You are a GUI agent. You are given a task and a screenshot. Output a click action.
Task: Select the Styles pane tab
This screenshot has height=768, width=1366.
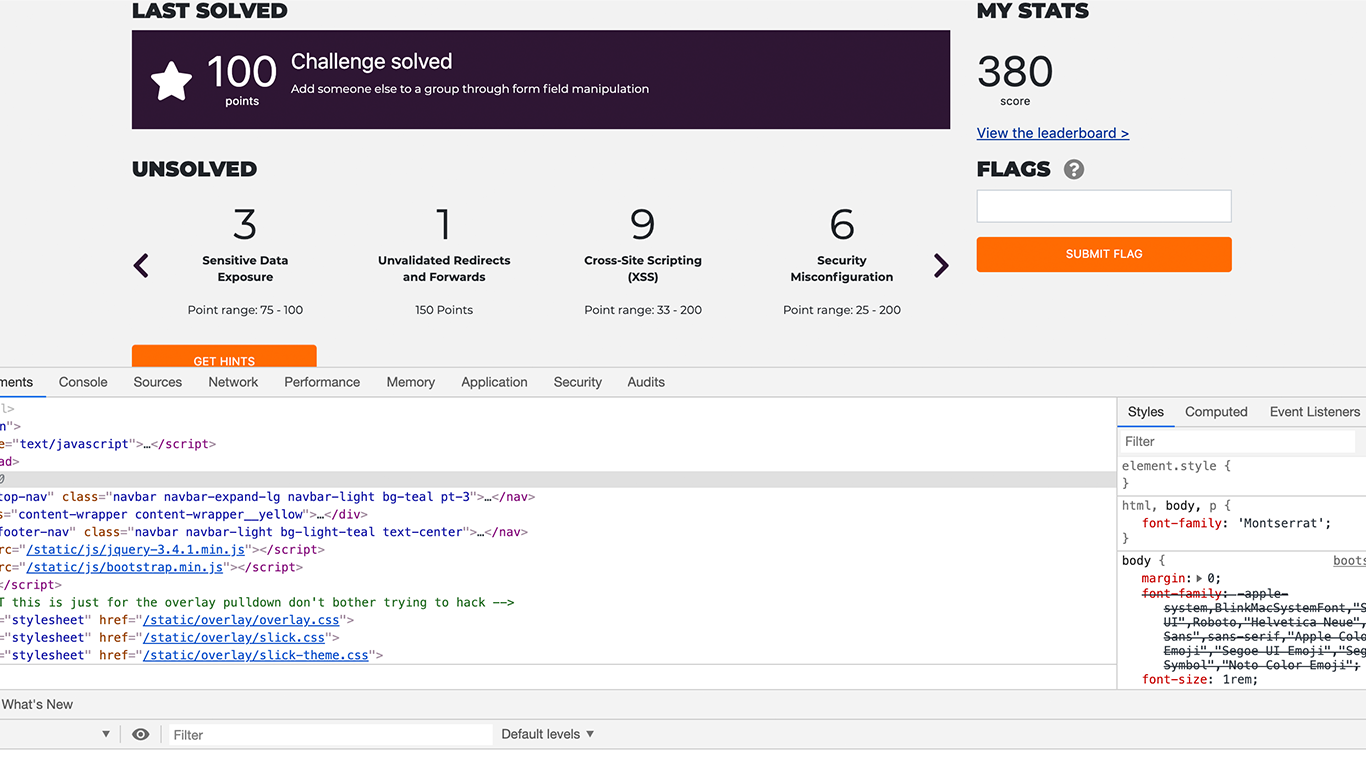coord(1146,412)
